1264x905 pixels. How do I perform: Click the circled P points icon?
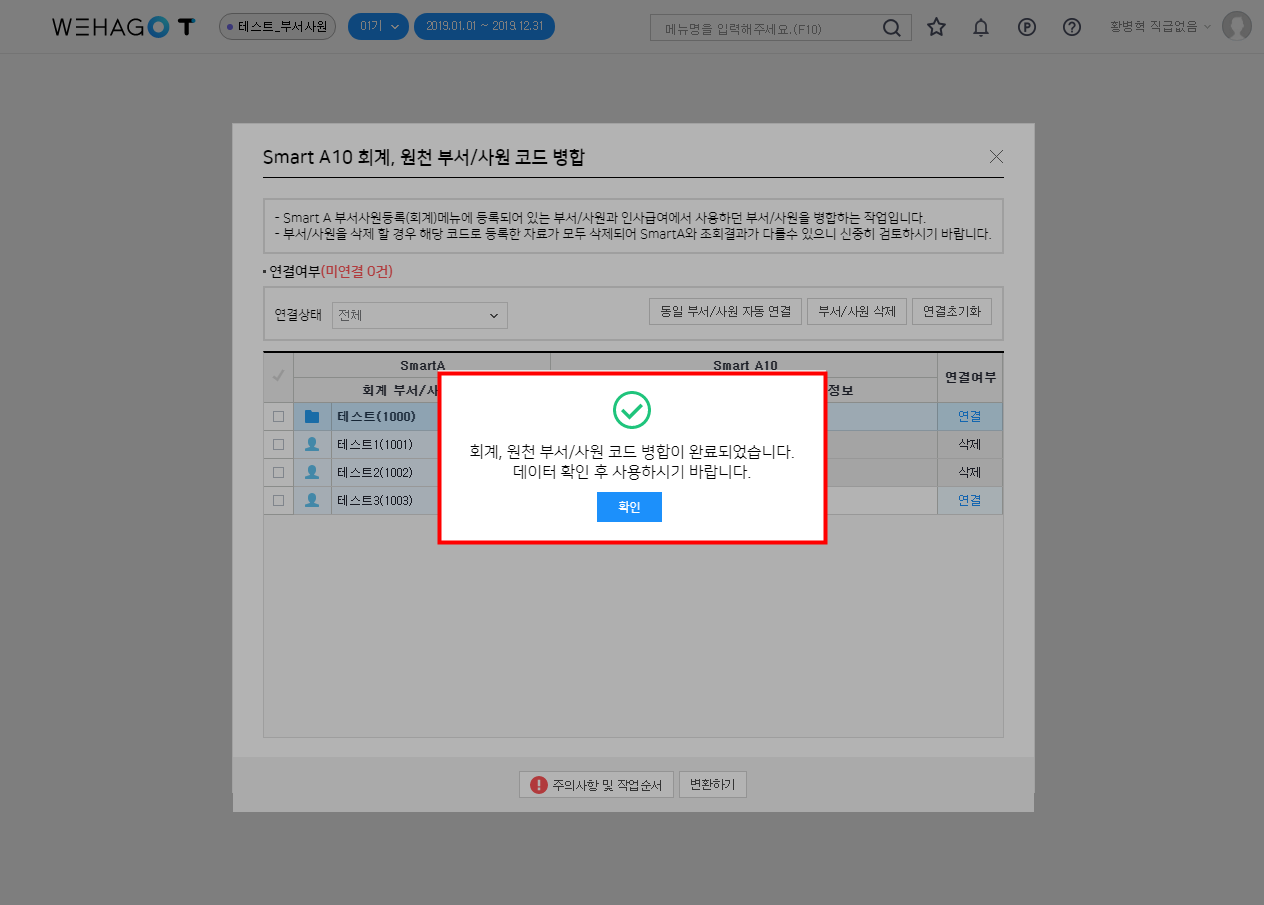tap(1026, 27)
